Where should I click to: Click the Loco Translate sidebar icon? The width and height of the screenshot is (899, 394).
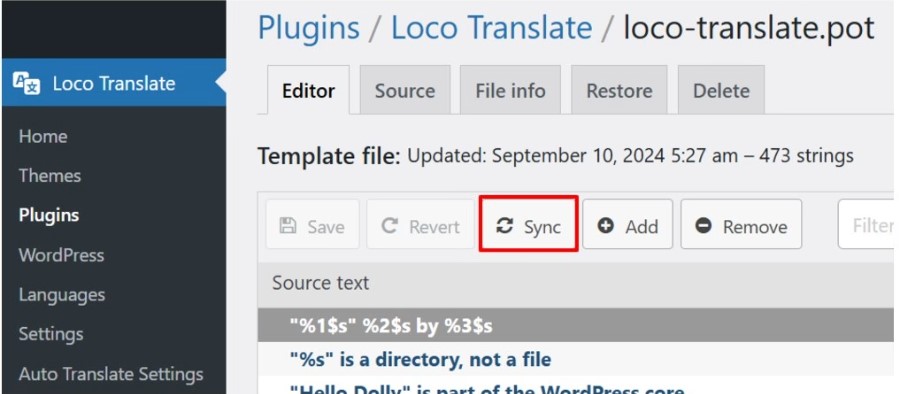(x=26, y=83)
